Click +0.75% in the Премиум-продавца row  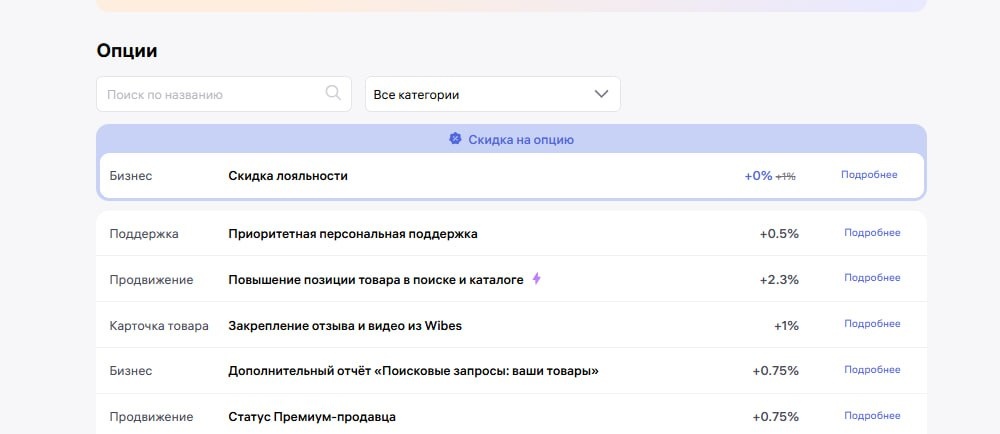coord(776,417)
